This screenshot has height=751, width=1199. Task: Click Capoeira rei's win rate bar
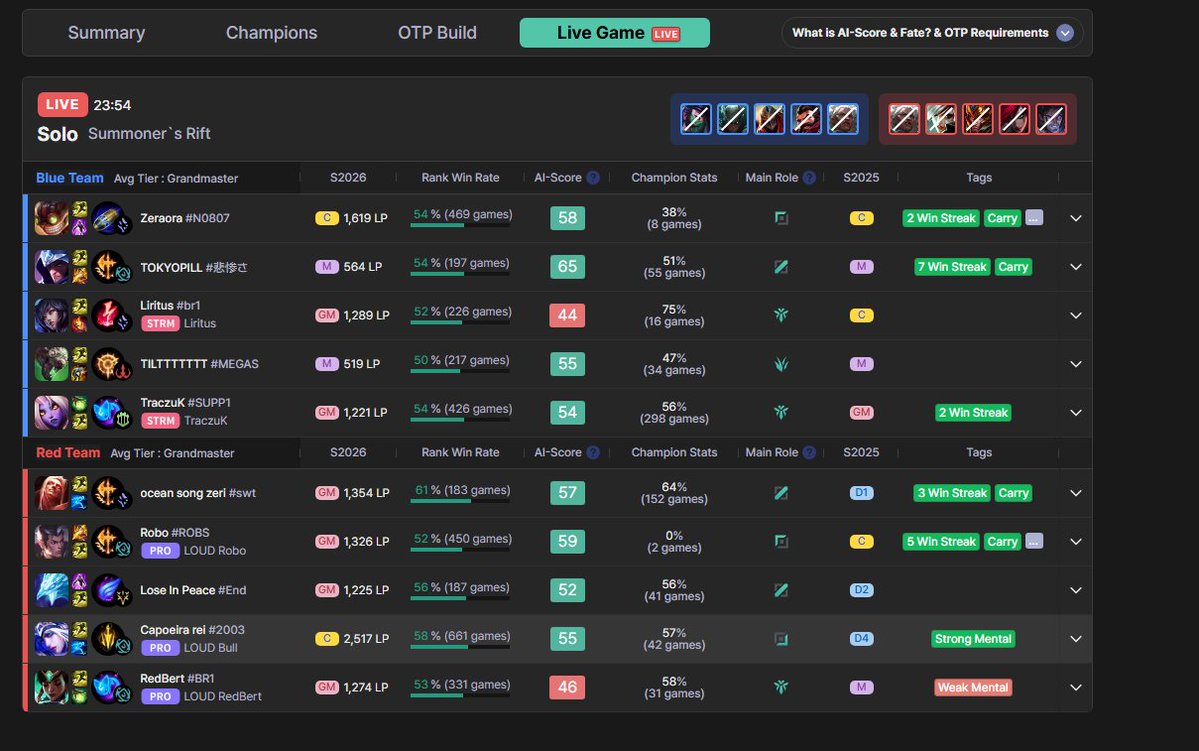tap(460, 646)
